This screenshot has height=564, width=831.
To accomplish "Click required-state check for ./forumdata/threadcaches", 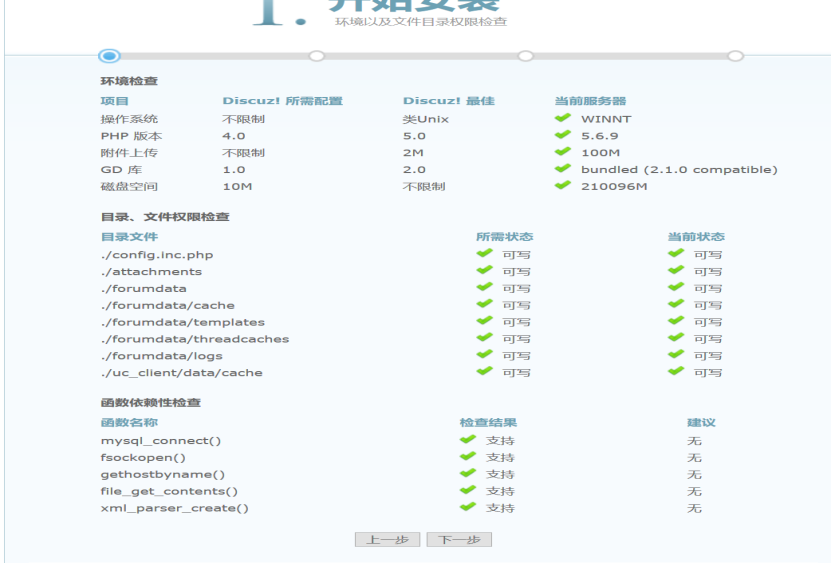I will point(484,338).
